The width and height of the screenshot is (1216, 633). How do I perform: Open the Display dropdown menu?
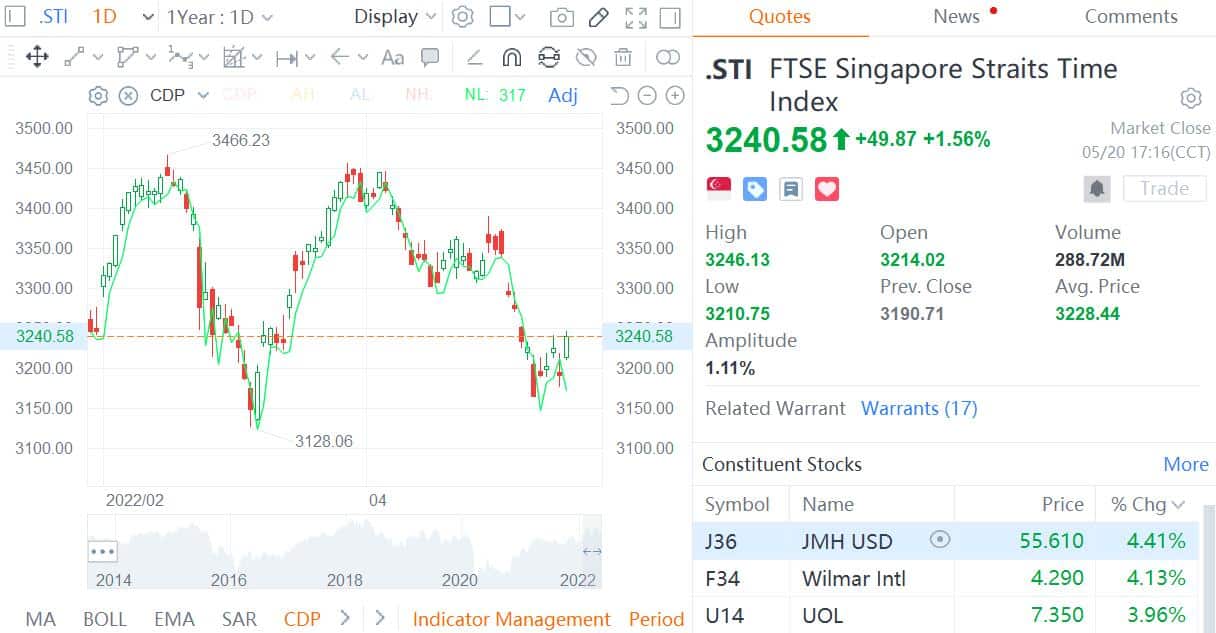click(396, 17)
